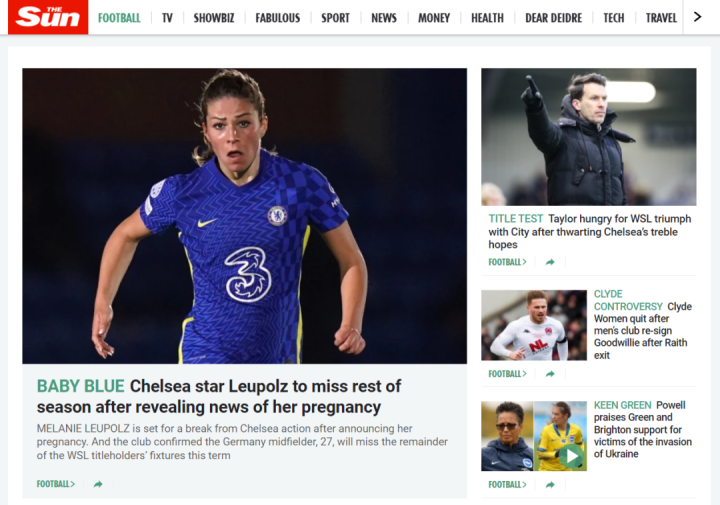Play the Brighton Ukraine support video
The width and height of the screenshot is (720, 505).
click(x=571, y=456)
